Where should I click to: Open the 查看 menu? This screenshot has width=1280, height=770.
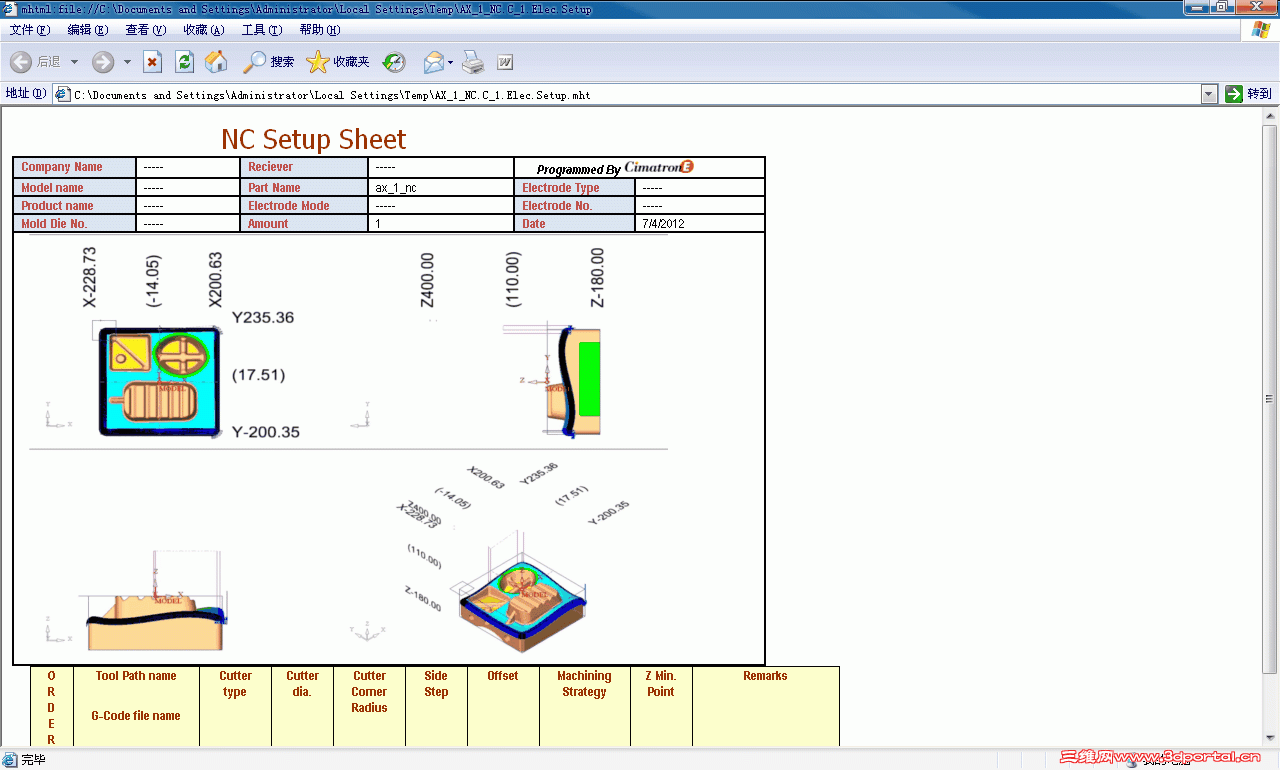[145, 30]
